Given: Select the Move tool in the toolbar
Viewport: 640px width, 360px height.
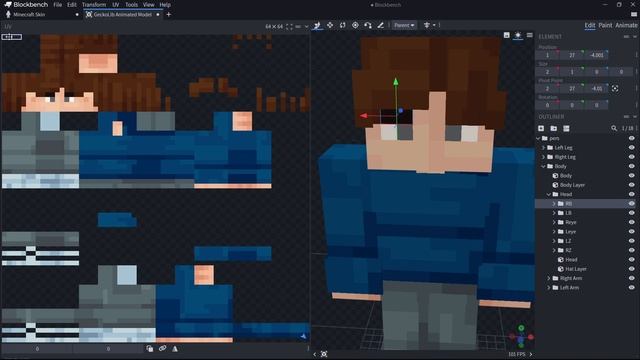Looking at the screenshot, I should 317,25.
